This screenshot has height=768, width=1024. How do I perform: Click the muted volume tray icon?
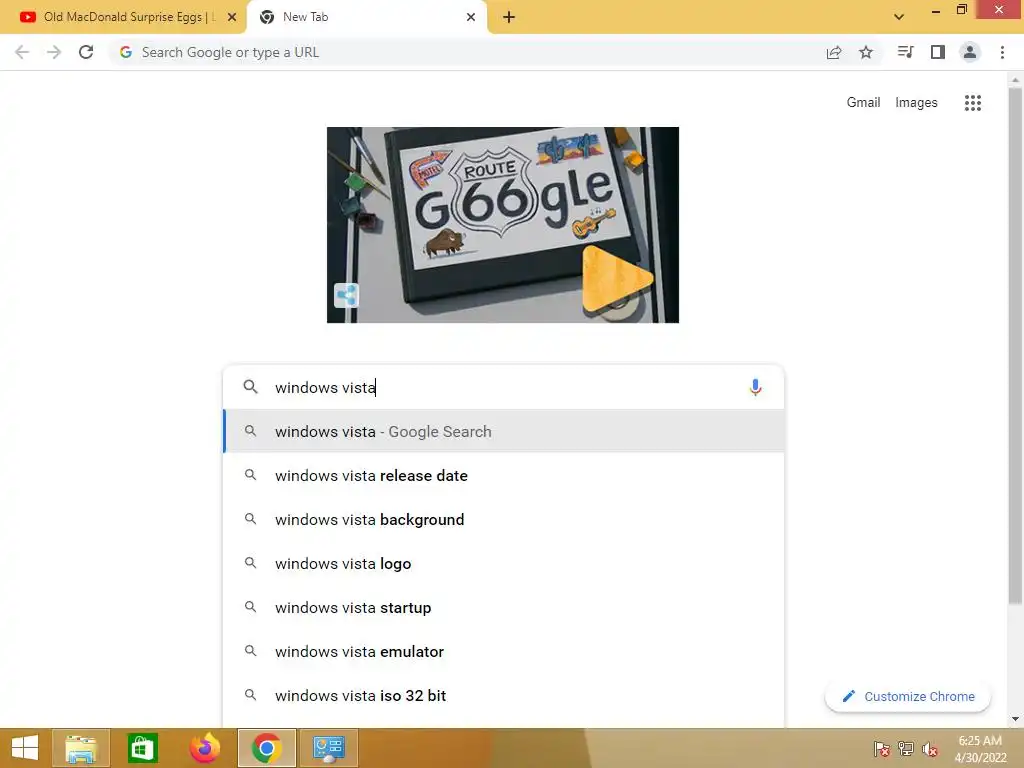click(x=930, y=748)
